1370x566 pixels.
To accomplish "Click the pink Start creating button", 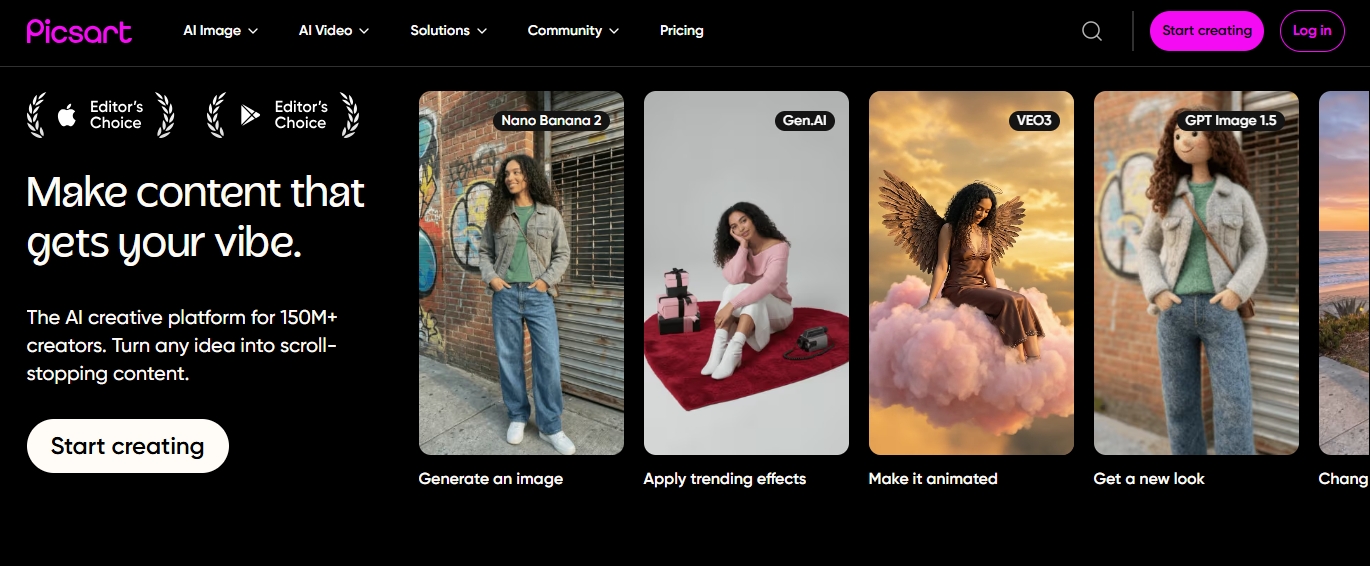I will (1207, 31).
